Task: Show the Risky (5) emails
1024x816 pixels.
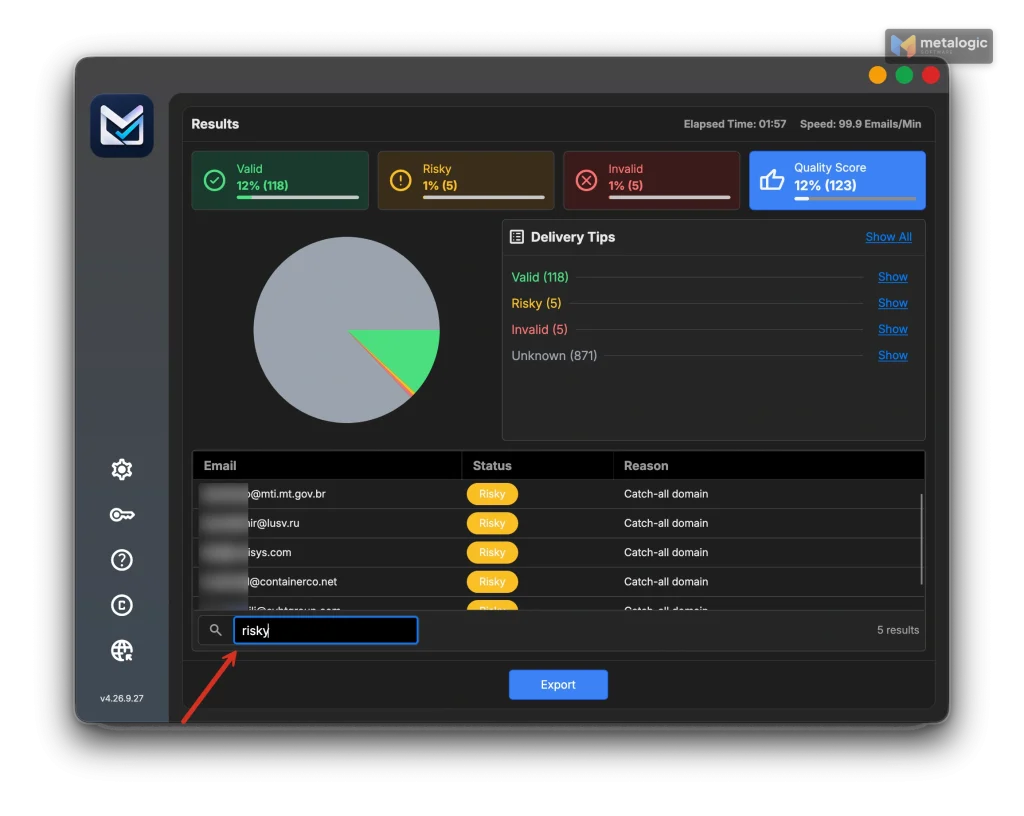Action: coord(893,303)
